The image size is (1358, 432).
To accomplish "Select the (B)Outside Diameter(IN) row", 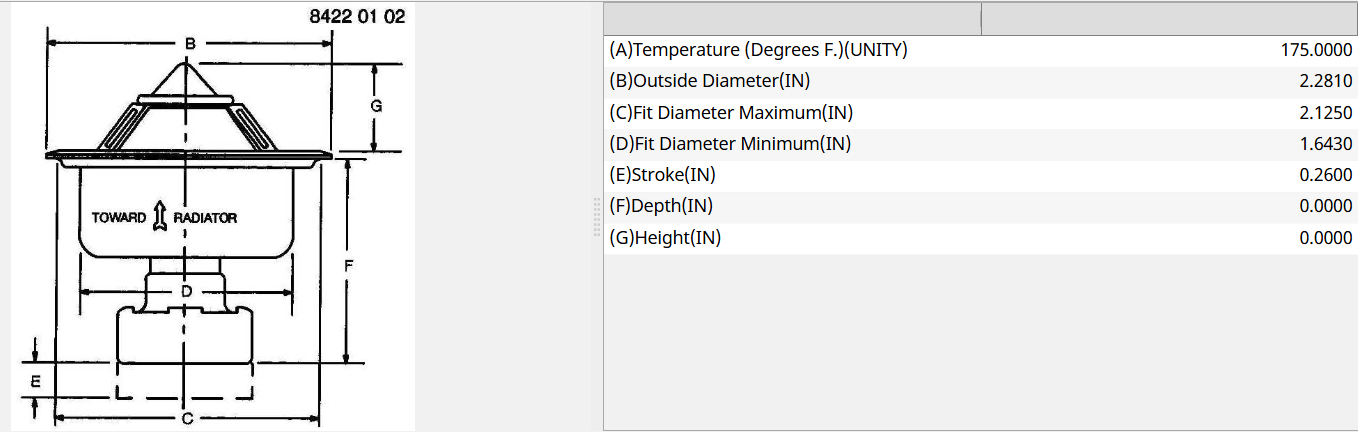I will pyautogui.click(x=980, y=81).
